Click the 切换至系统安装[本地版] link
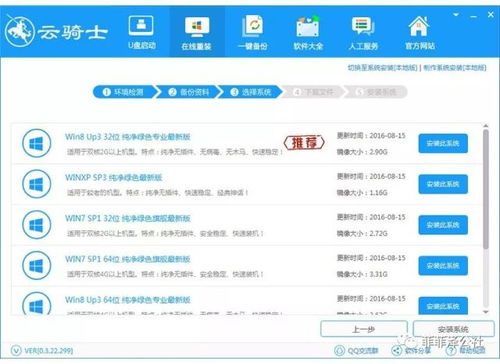Screen dimensions: 500x364 pyautogui.click(x=382, y=68)
